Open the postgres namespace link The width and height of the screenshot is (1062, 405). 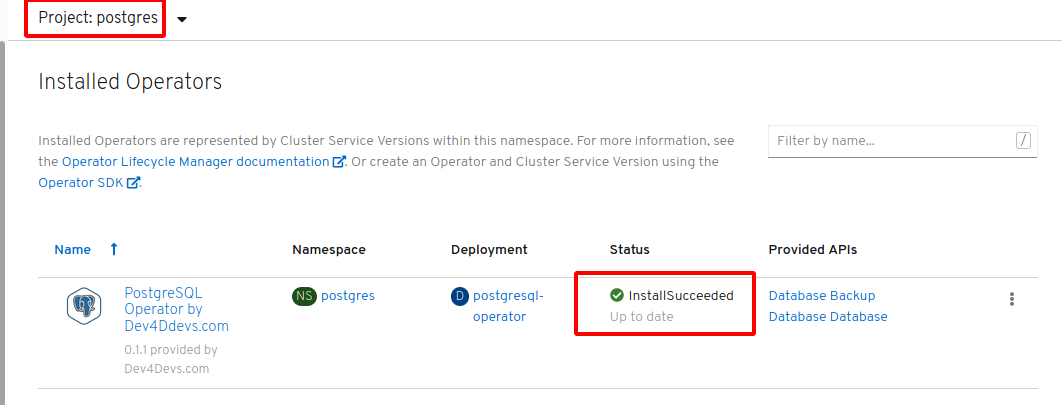(347, 296)
